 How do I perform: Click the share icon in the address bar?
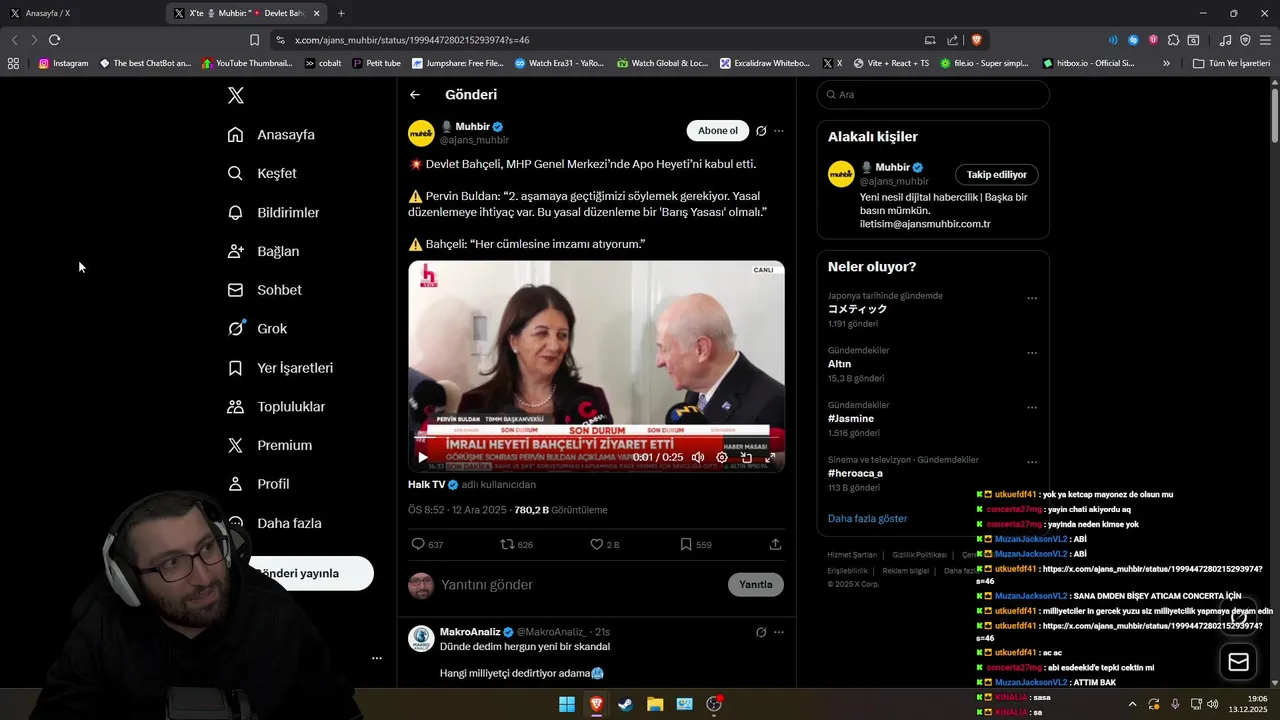pyautogui.click(x=952, y=40)
